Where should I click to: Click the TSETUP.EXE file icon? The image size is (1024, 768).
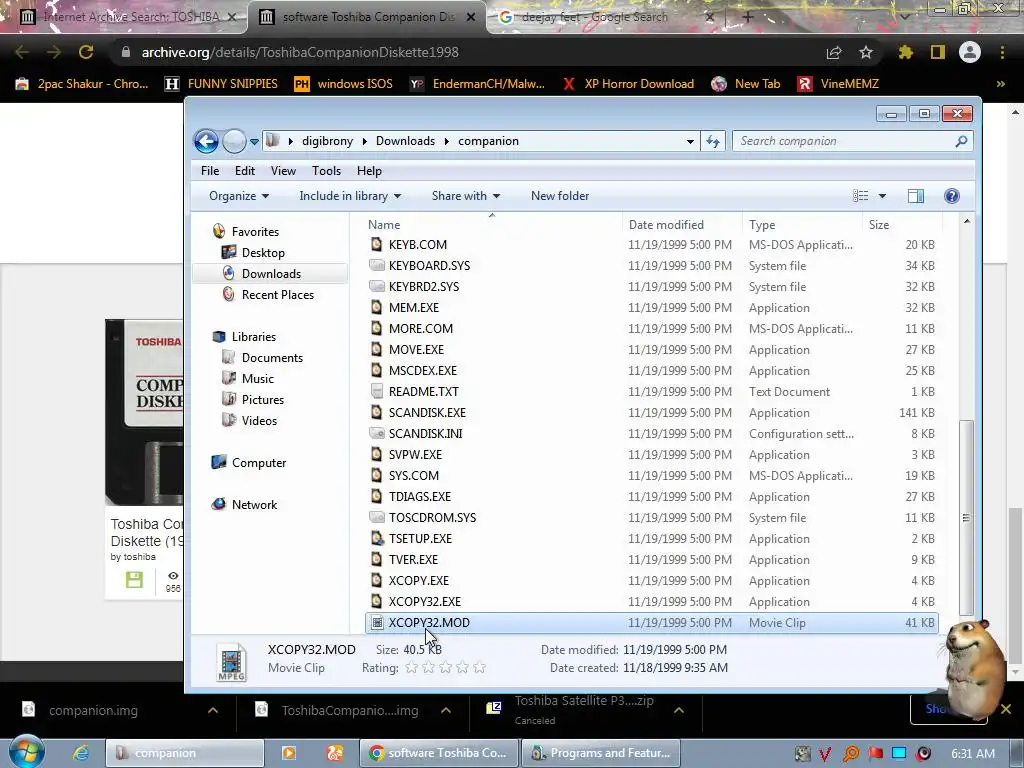[x=376, y=538]
